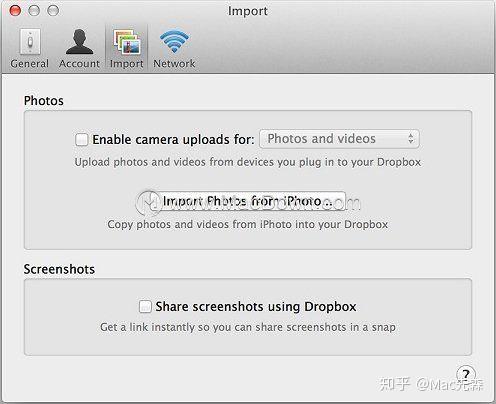This screenshot has width=496, height=404.
Task: Select the Account silhouette icon
Action: [x=79, y=42]
